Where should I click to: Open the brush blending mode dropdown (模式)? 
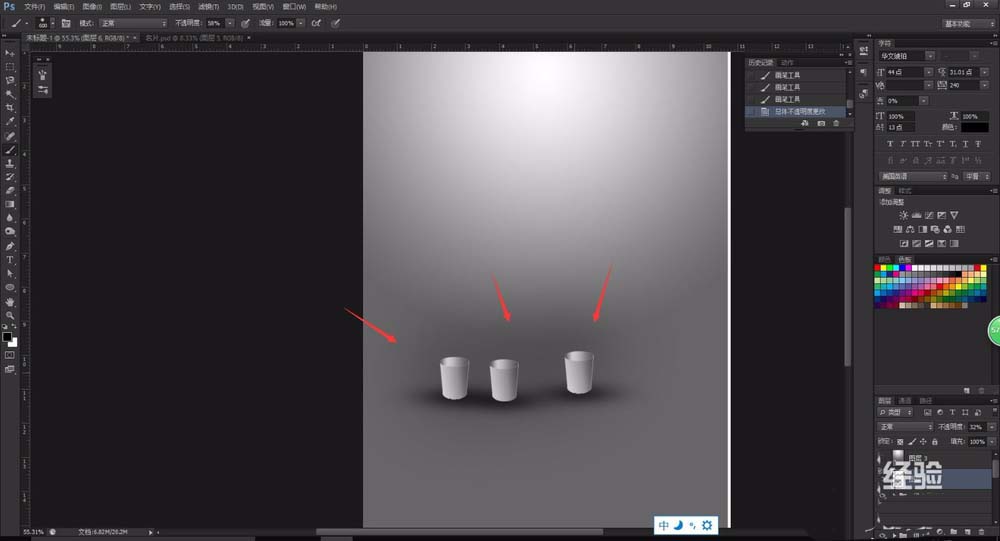133,23
